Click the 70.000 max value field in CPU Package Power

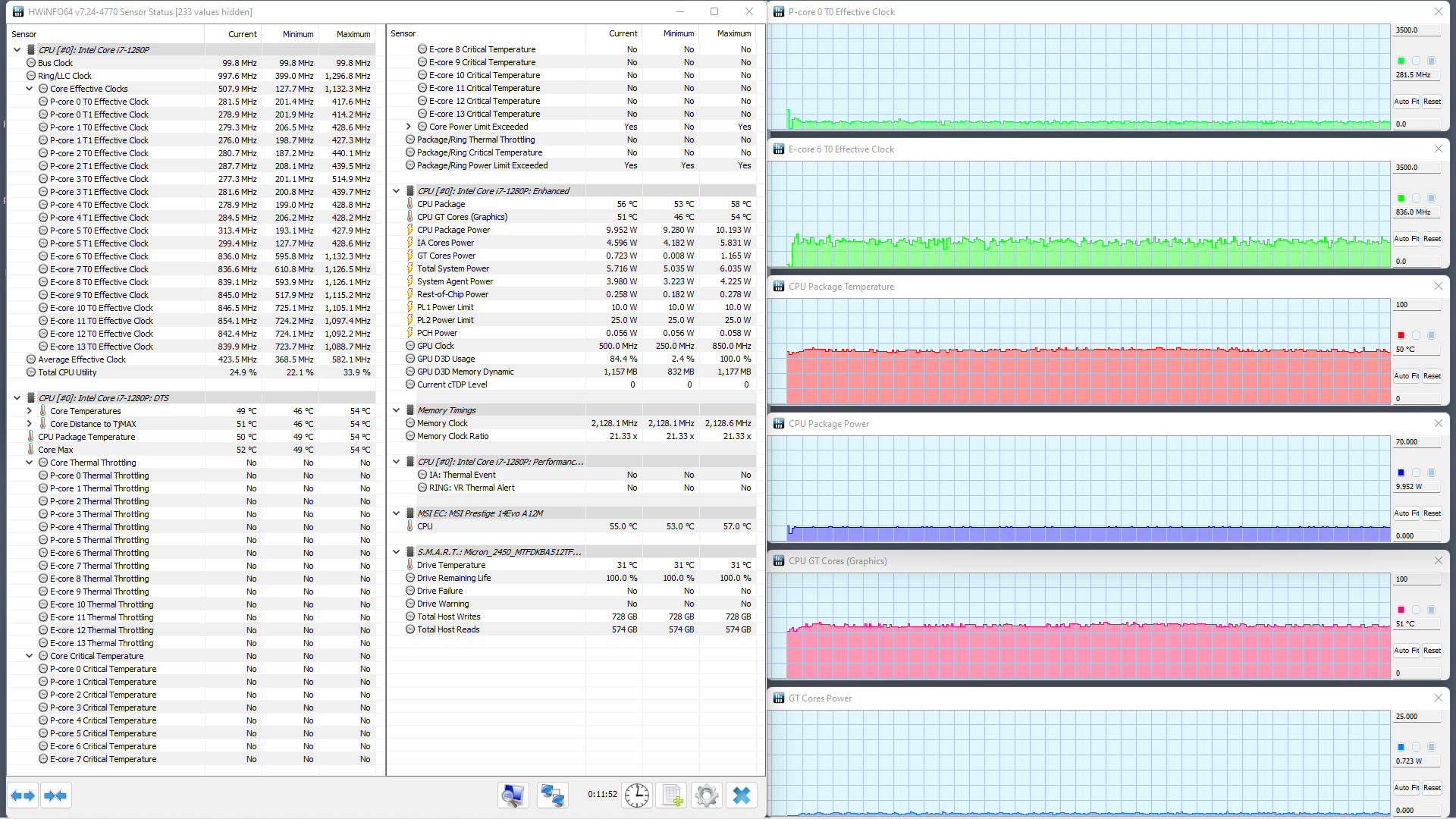pyautogui.click(x=1416, y=442)
